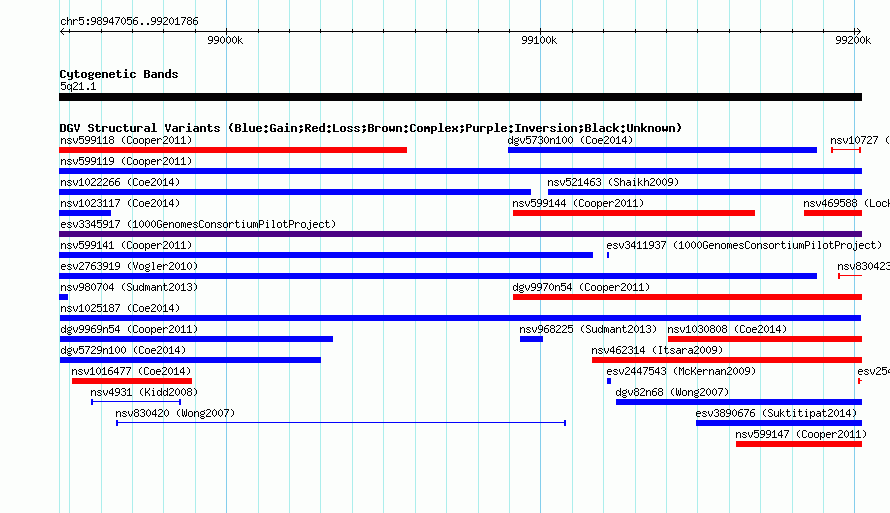Click the nsv1016477 (Coe2014) label
This screenshot has height=513, width=890.
[x=131, y=371]
